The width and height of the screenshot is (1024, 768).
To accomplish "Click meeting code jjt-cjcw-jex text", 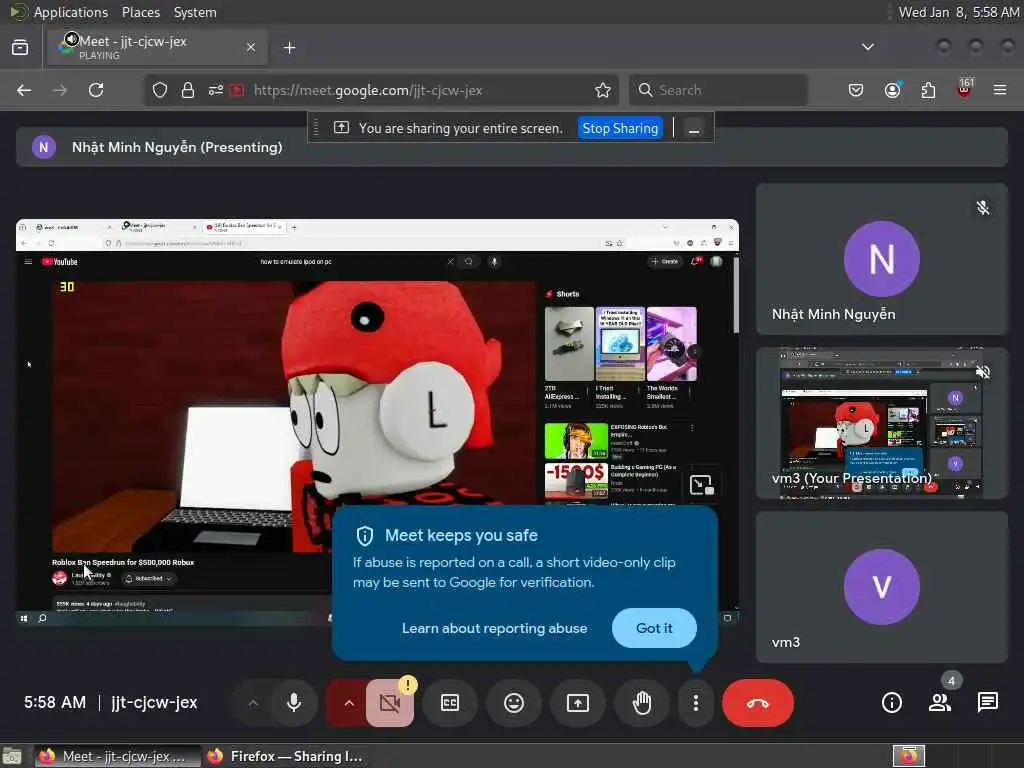I will point(154,703).
